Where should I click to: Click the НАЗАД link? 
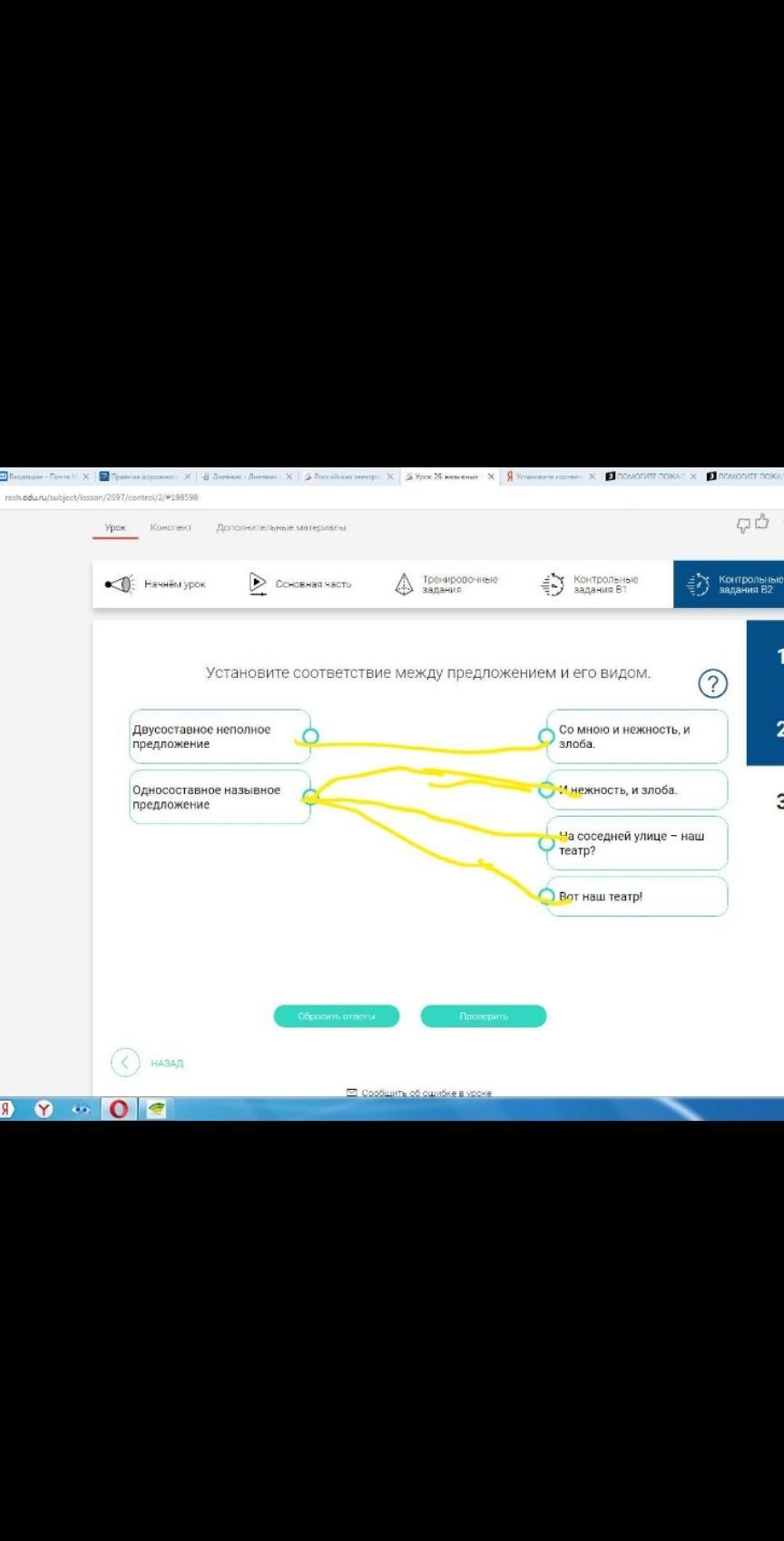coord(167,1063)
